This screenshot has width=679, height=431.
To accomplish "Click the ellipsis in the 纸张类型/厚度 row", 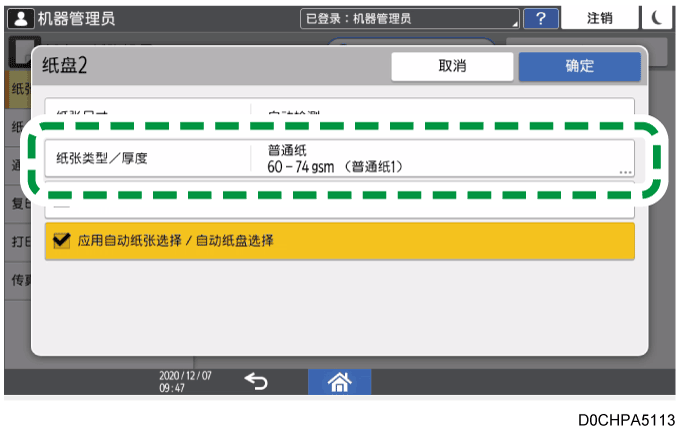I will click(x=625, y=172).
